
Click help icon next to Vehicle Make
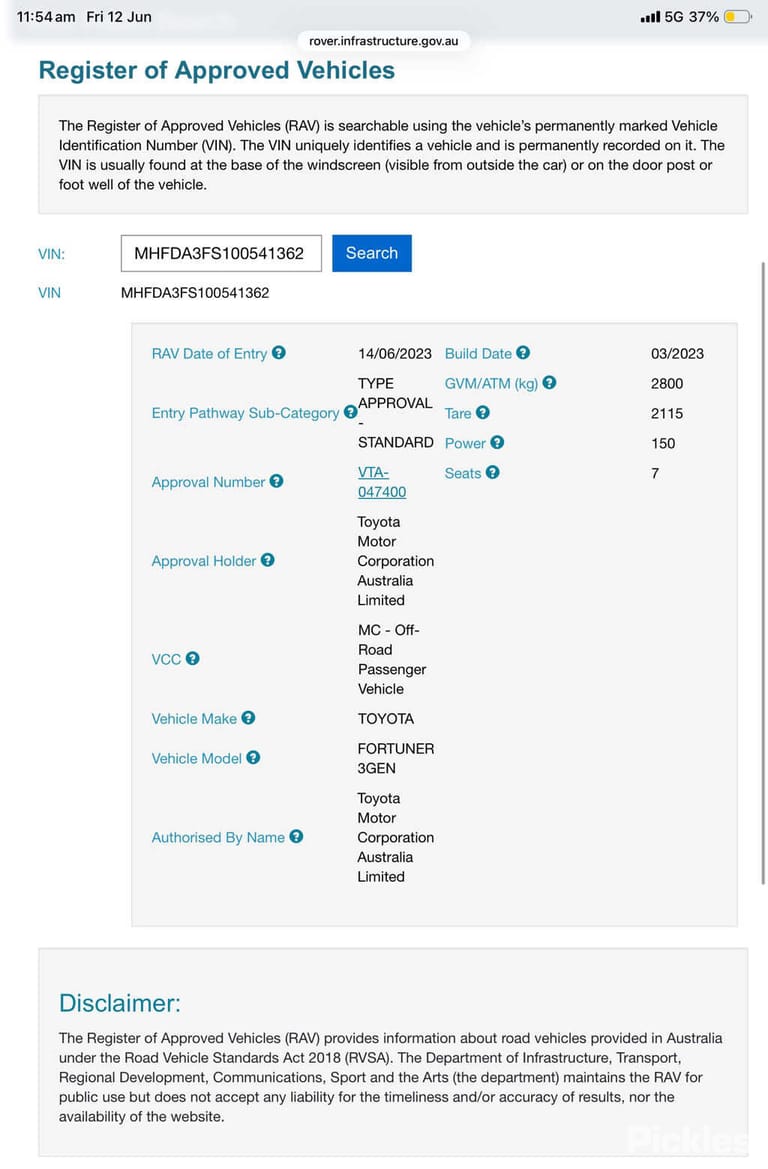click(248, 718)
